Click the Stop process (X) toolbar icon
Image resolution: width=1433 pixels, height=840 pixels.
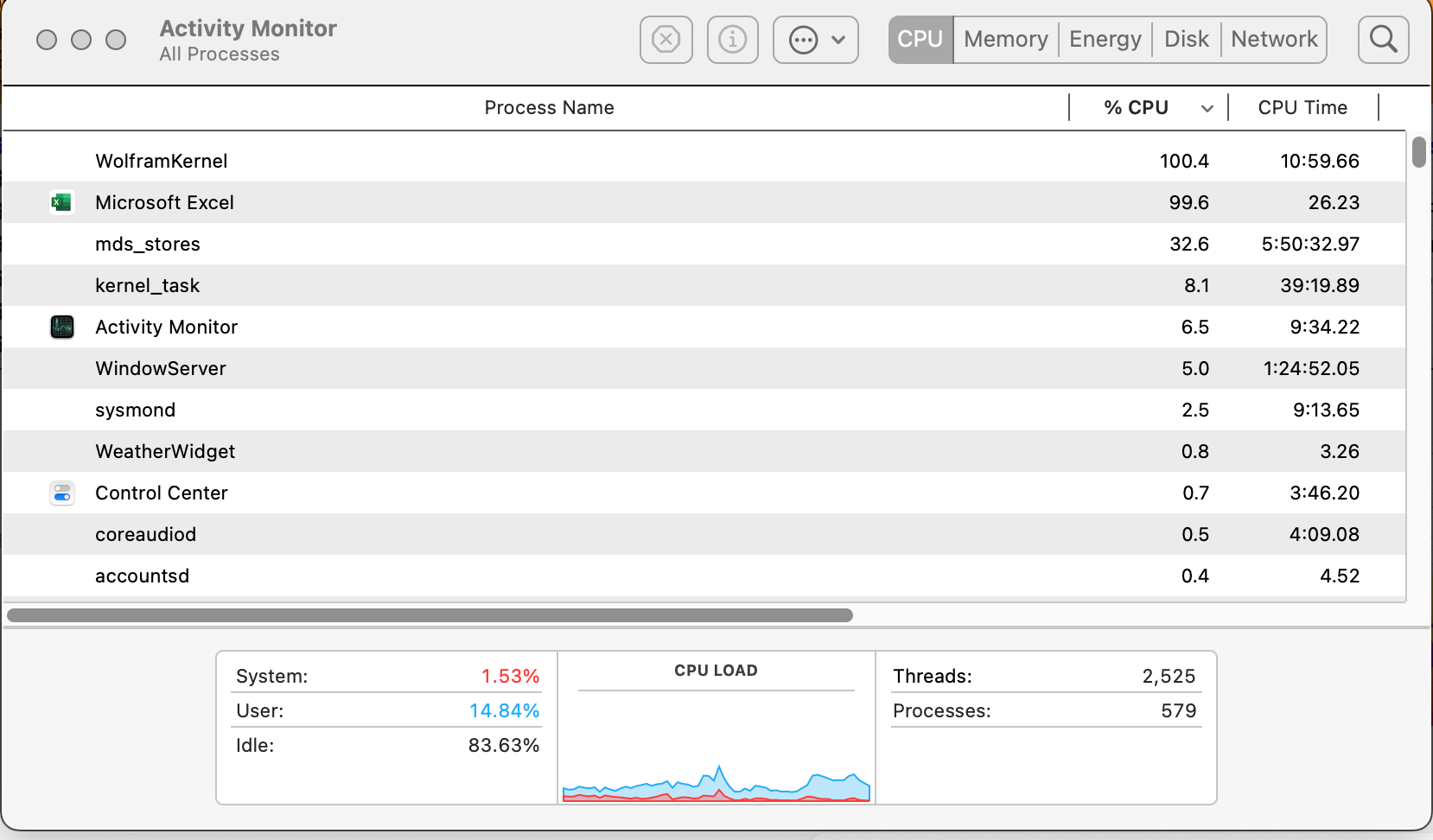tap(666, 40)
